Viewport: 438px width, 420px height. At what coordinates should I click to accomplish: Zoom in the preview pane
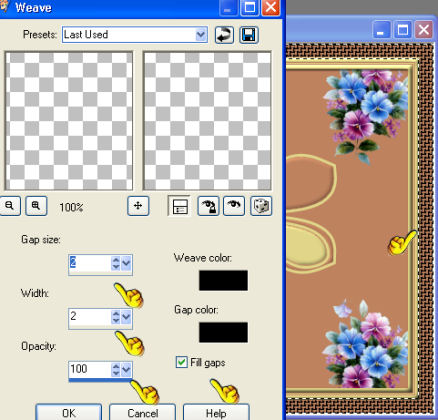coord(36,206)
